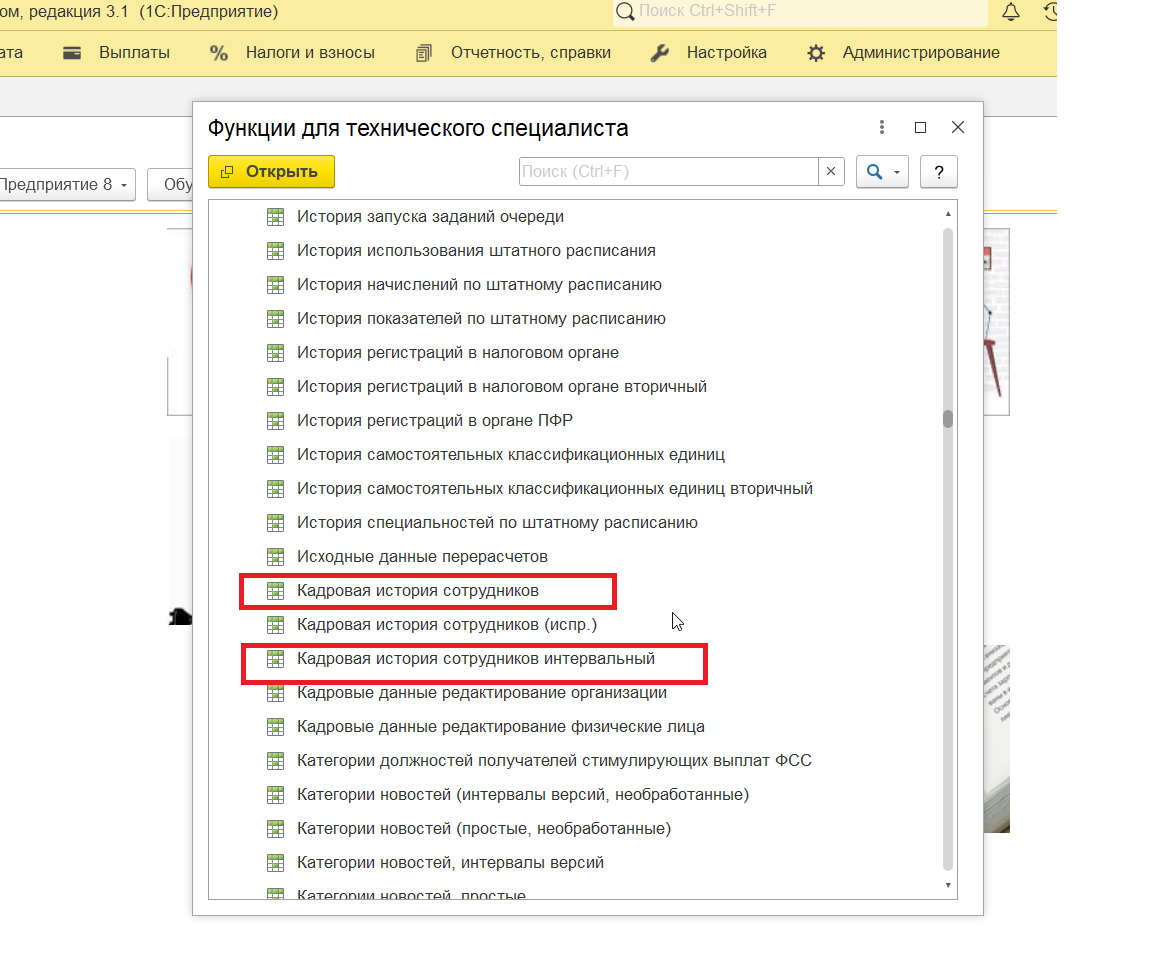This screenshot has height=958, width=1152.
Task: Select Кадровая история сотрудников (испр.)
Action: point(447,624)
